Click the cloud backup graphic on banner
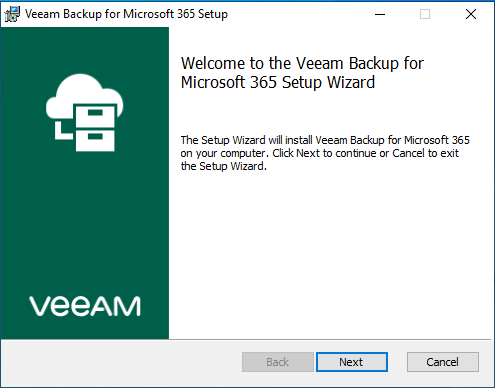Viewport: 495px width, 388px height. click(85, 112)
